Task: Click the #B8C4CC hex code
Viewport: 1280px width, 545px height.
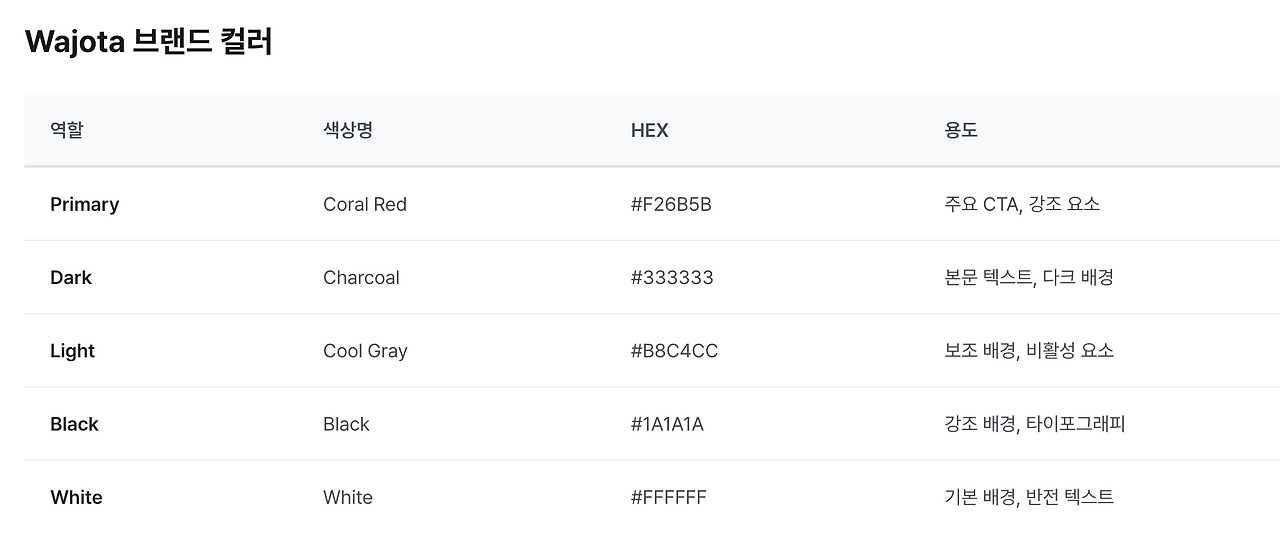Action: coord(674,351)
